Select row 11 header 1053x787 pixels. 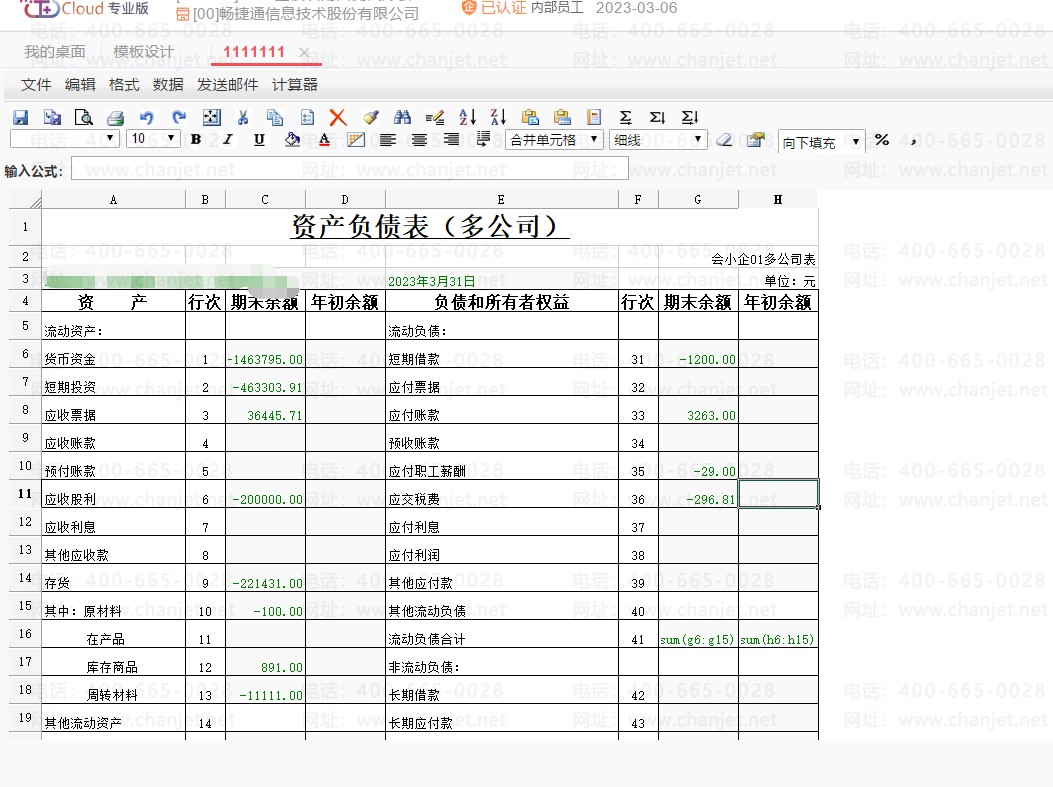25,494
